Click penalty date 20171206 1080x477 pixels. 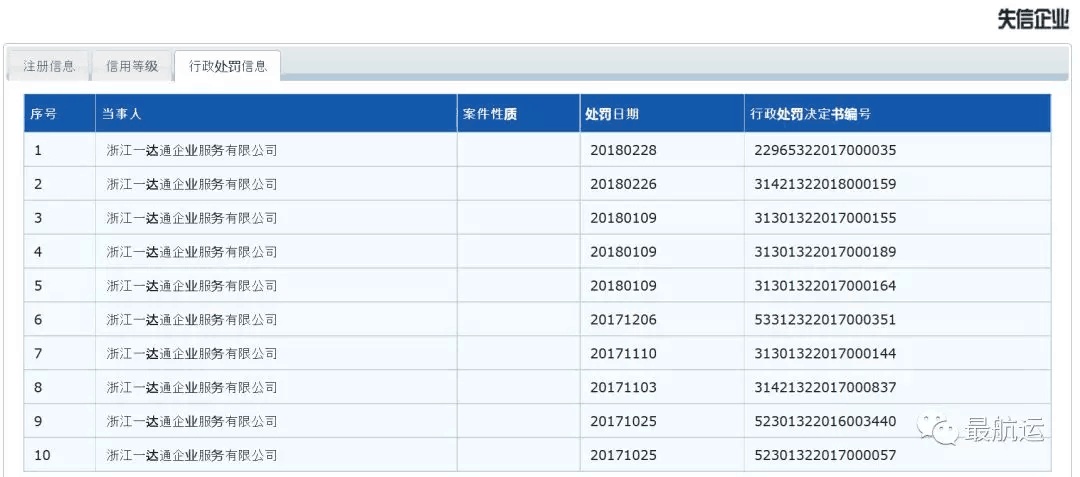(623, 319)
